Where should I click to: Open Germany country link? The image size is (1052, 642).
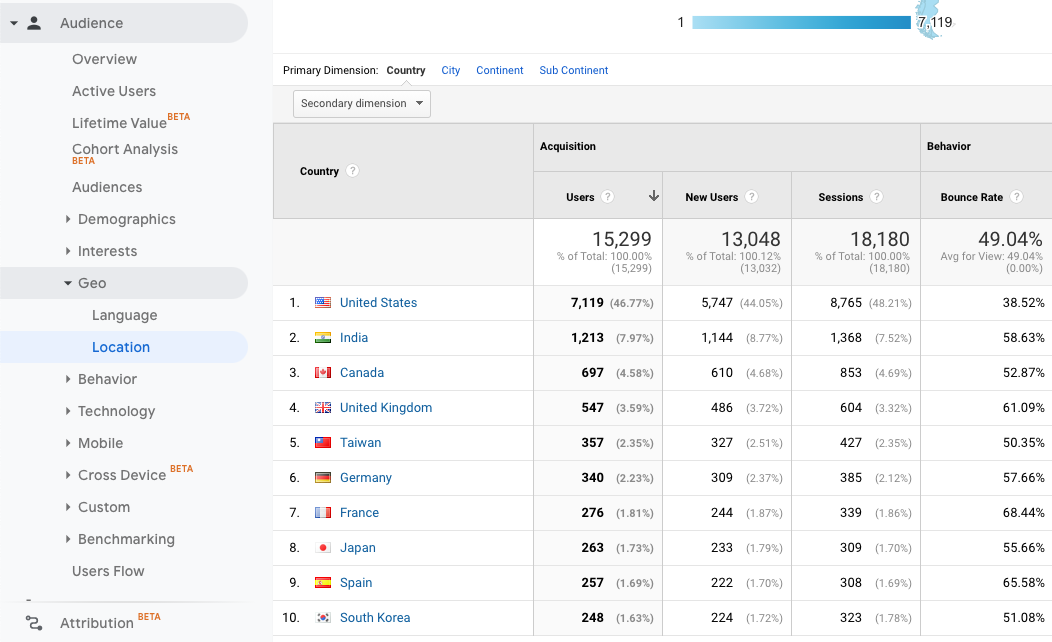[366, 478]
